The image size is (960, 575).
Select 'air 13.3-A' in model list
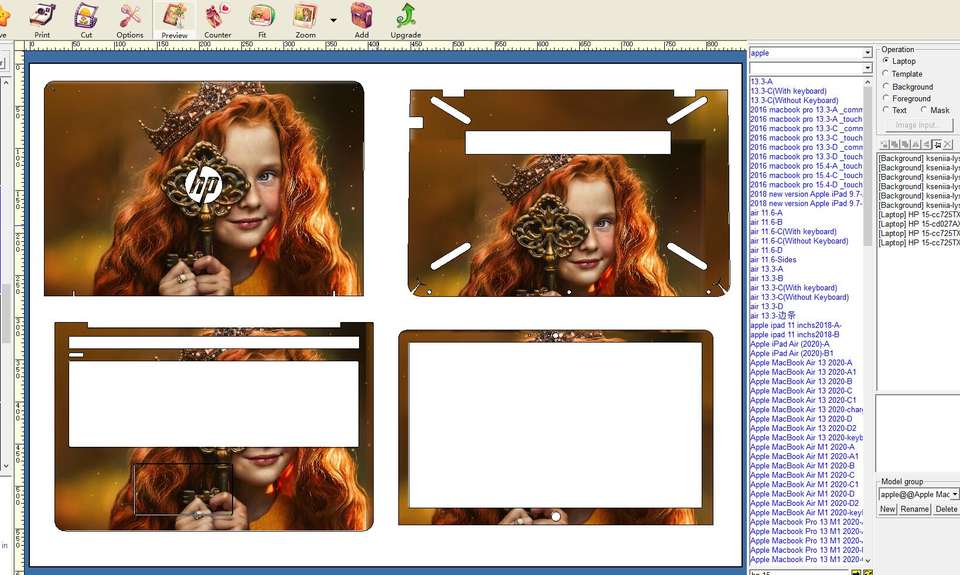(x=767, y=269)
